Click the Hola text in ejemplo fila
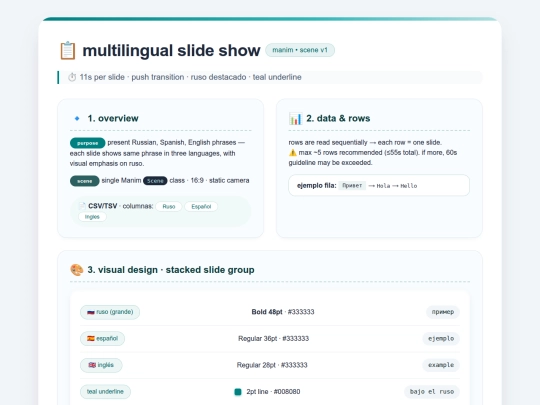 pos(383,186)
